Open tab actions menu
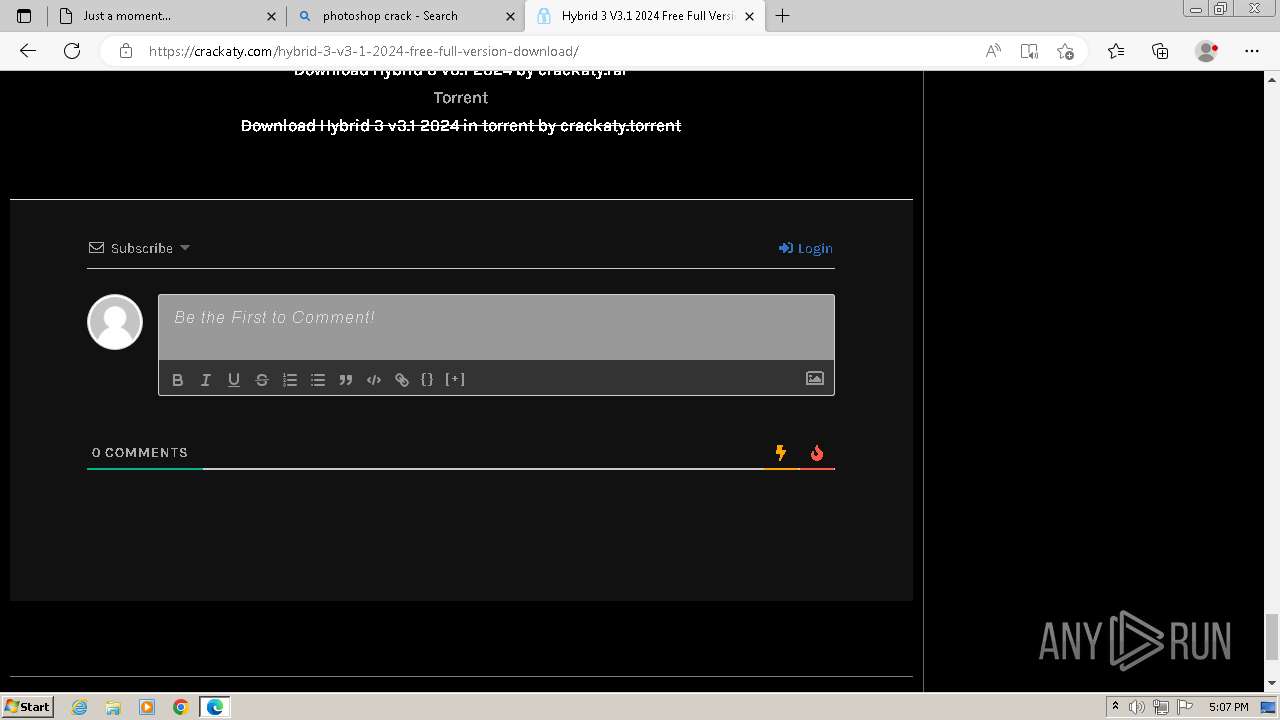The image size is (1280, 720). [x=24, y=16]
